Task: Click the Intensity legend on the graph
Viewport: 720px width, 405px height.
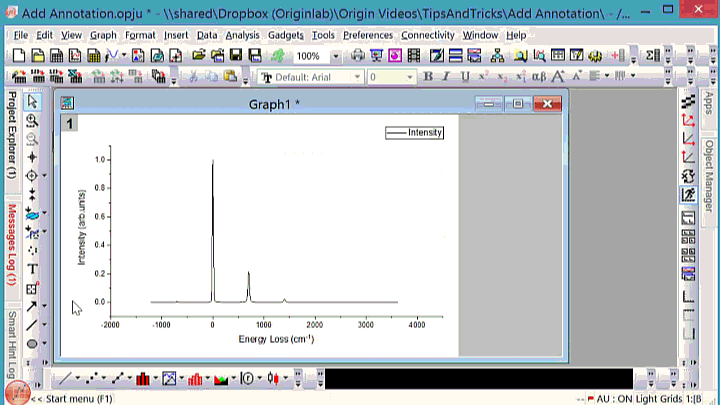Action: pos(414,132)
